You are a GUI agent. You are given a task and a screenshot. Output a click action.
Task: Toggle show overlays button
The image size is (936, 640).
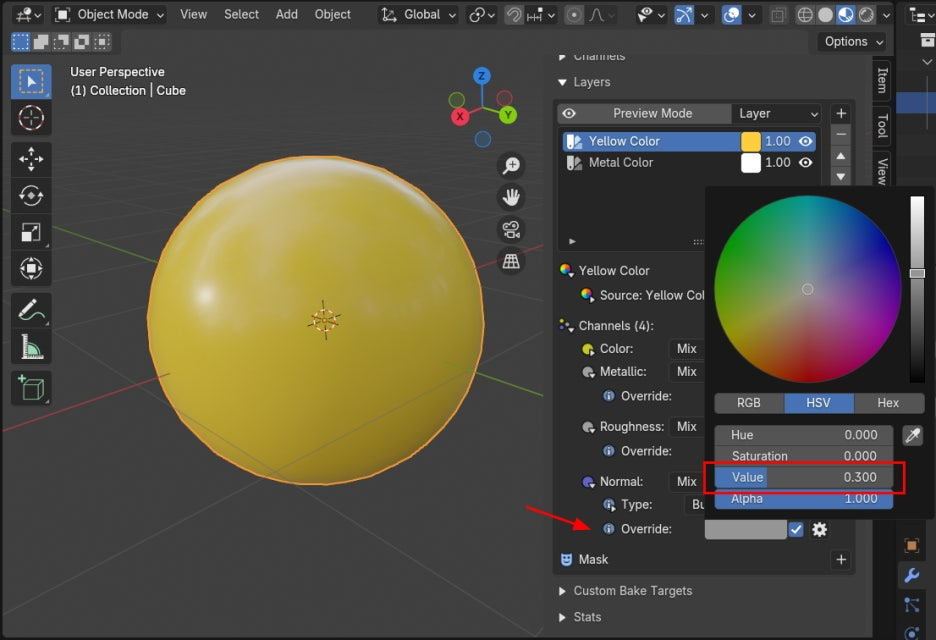click(x=731, y=15)
